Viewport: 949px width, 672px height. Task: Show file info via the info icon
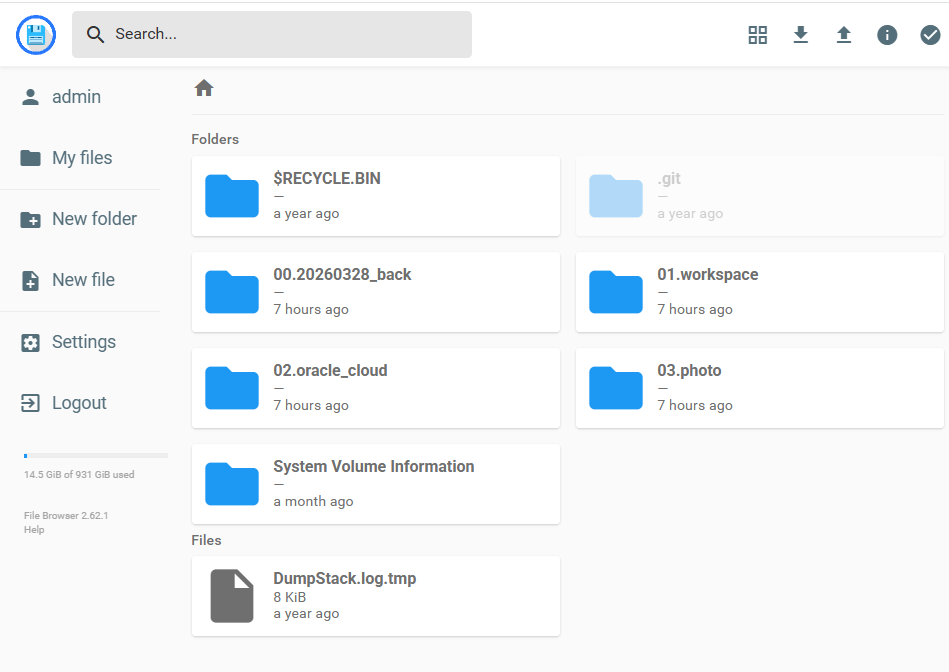(887, 34)
